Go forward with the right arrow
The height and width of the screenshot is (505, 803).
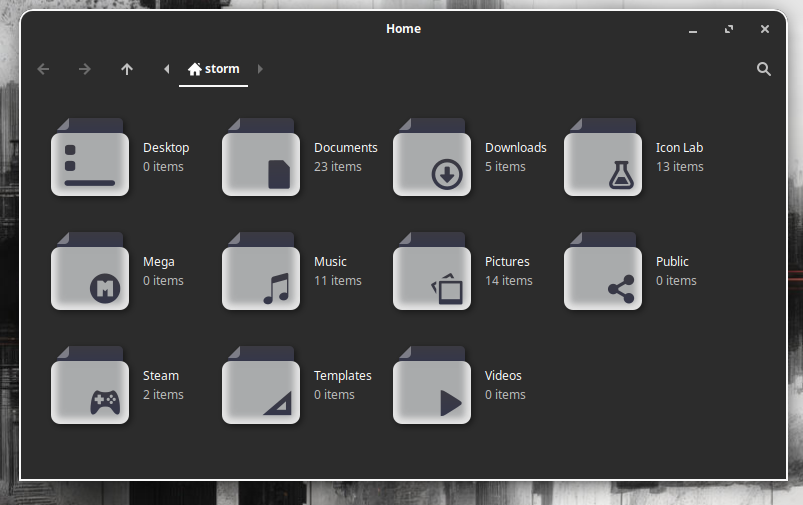pyautogui.click(x=85, y=69)
